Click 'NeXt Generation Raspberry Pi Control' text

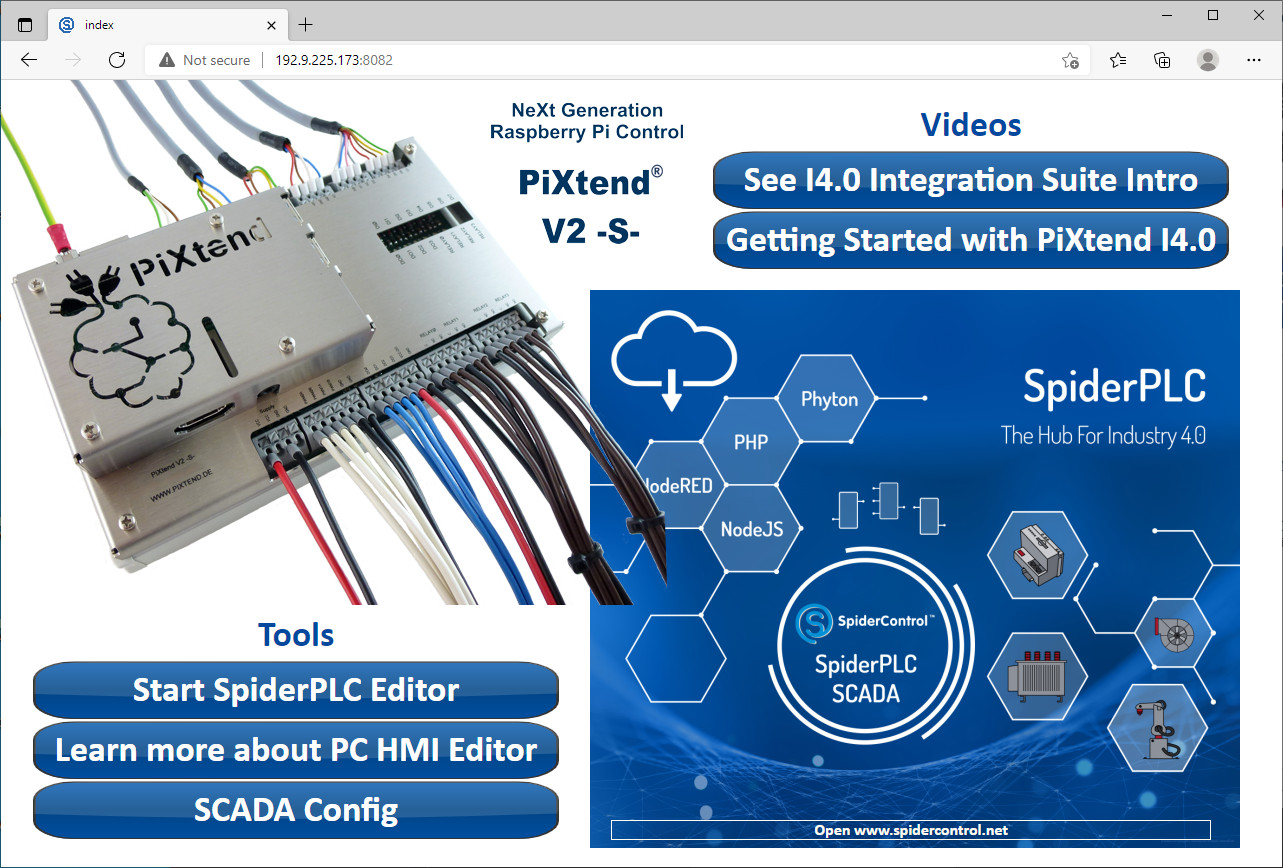pos(587,121)
